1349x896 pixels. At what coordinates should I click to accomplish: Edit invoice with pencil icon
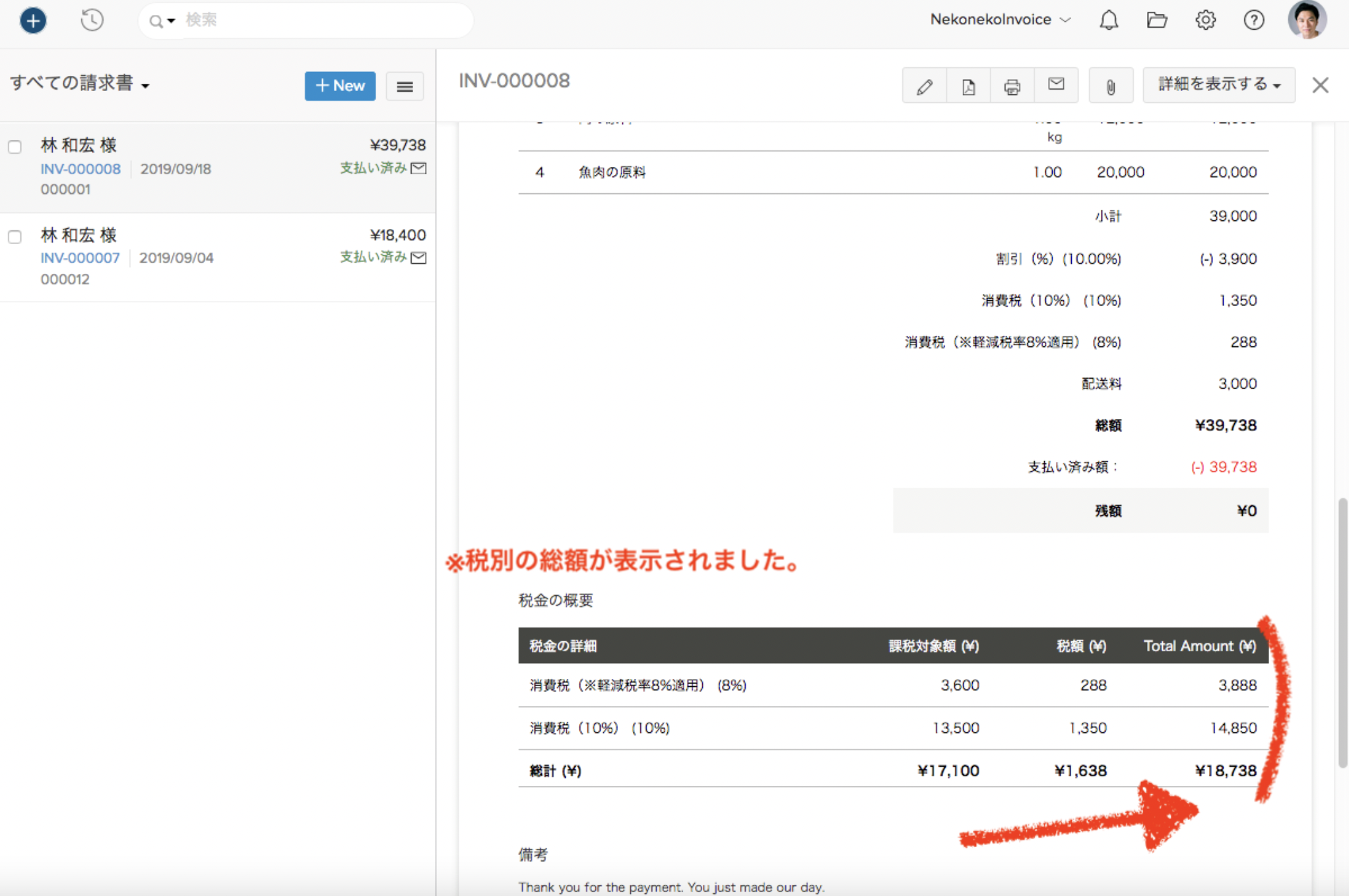click(x=924, y=86)
